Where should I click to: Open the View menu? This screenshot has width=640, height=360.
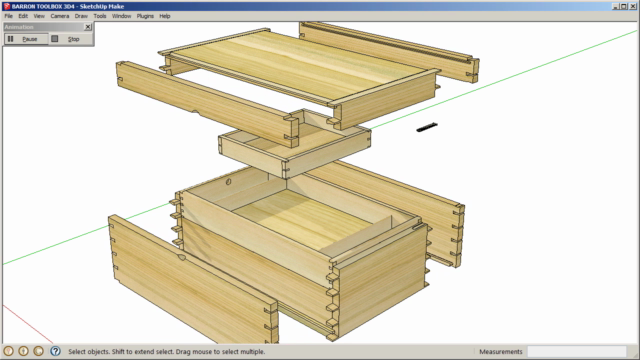click(x=39, y=16)
